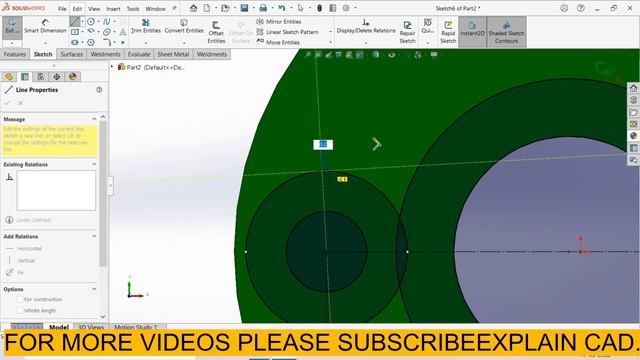The height and width of the screenshot is (360, 640).
Task: Open Line tool dropdown arrow
Action: (x=82, y=22)
